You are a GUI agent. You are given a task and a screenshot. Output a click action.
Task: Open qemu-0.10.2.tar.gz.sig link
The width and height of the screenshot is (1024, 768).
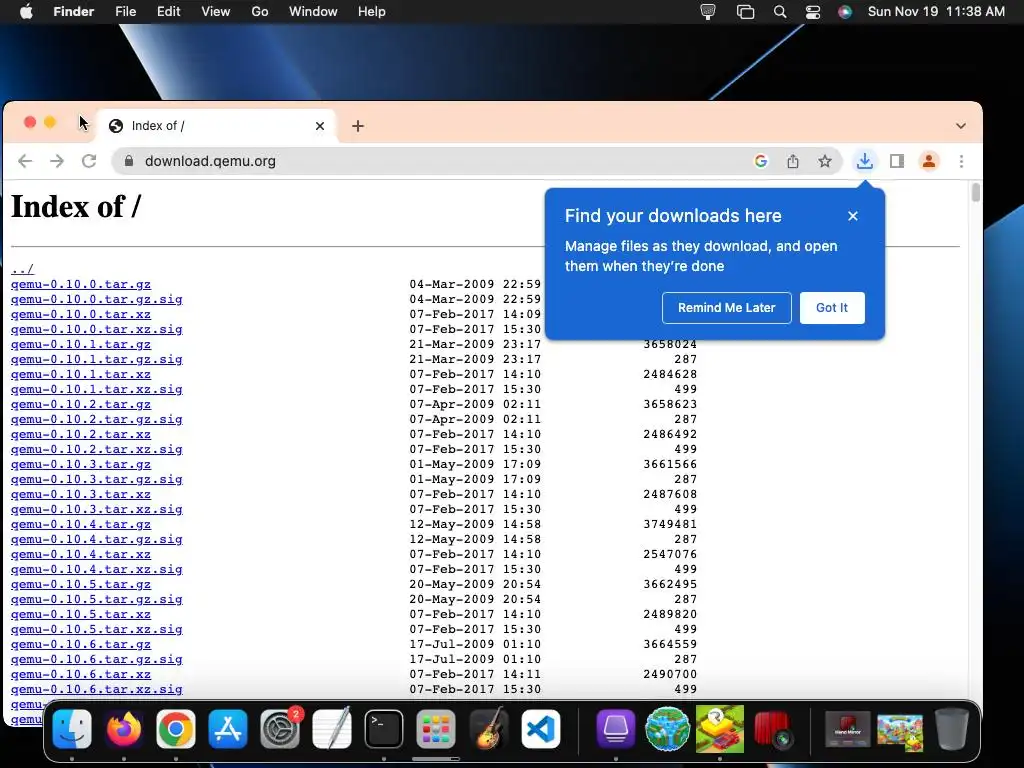pyautogui.click(x=97, y=419)
